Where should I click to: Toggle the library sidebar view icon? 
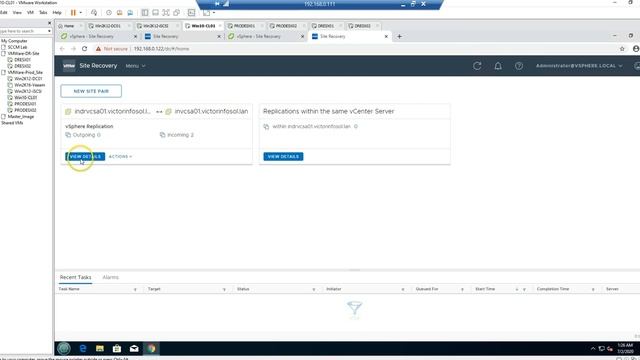pos(145,13)
